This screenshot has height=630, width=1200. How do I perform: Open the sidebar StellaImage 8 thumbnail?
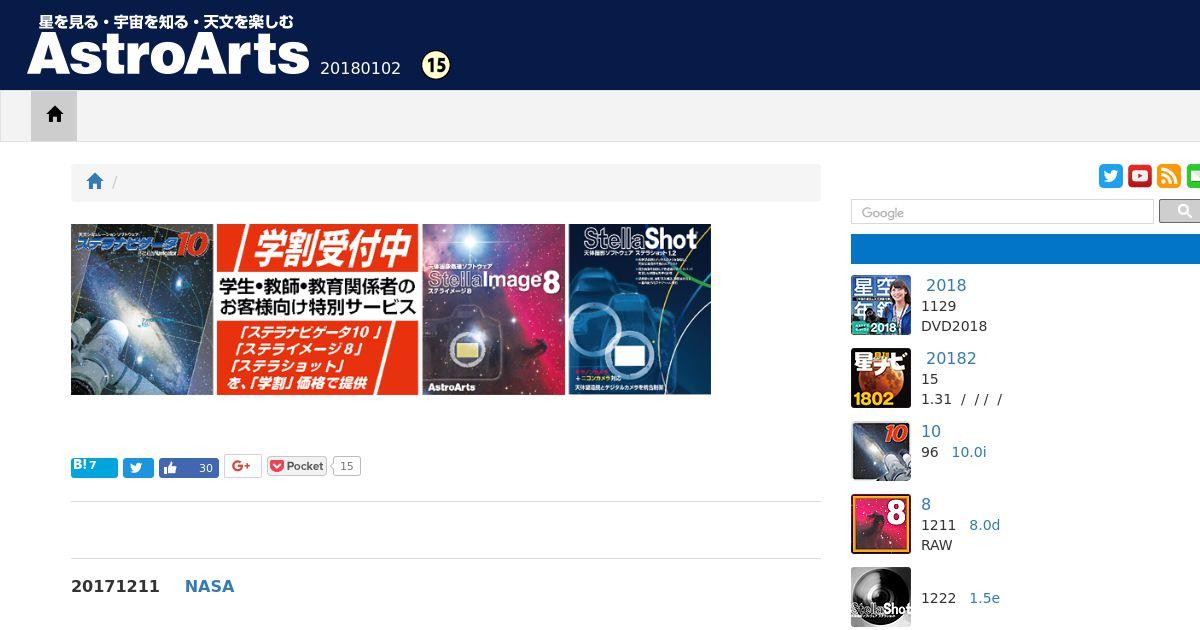881,524
